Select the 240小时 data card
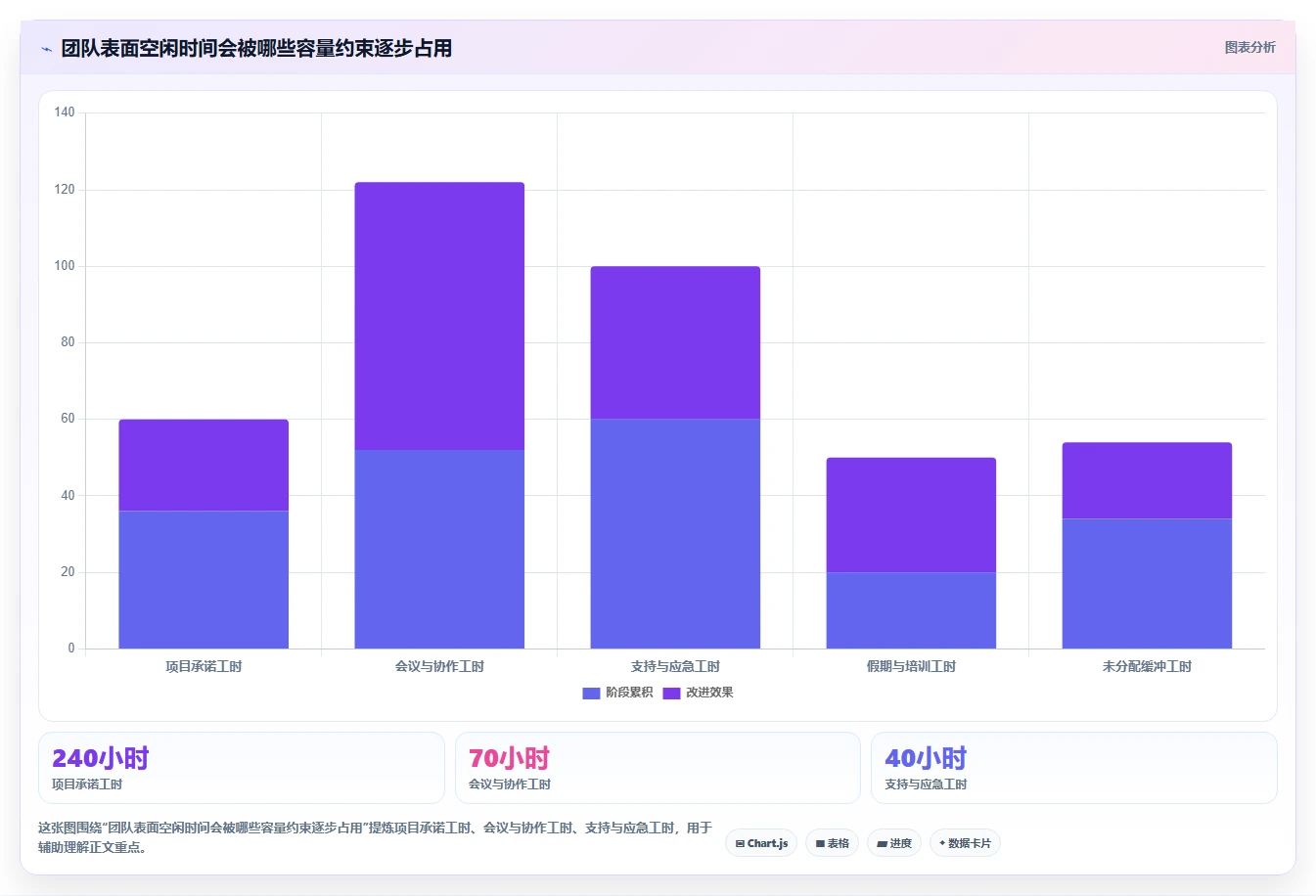Screen dimensions: 1316x896 [241, 768]
